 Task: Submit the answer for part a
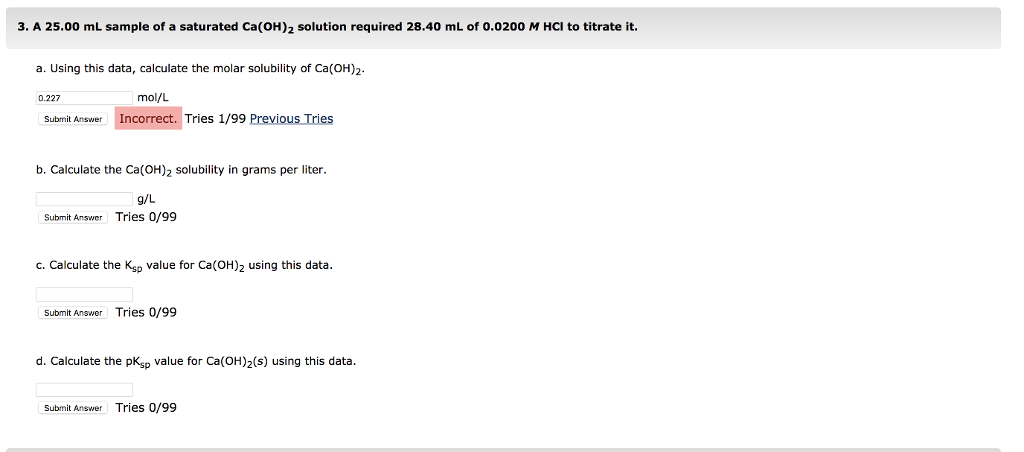pos(73,119)
